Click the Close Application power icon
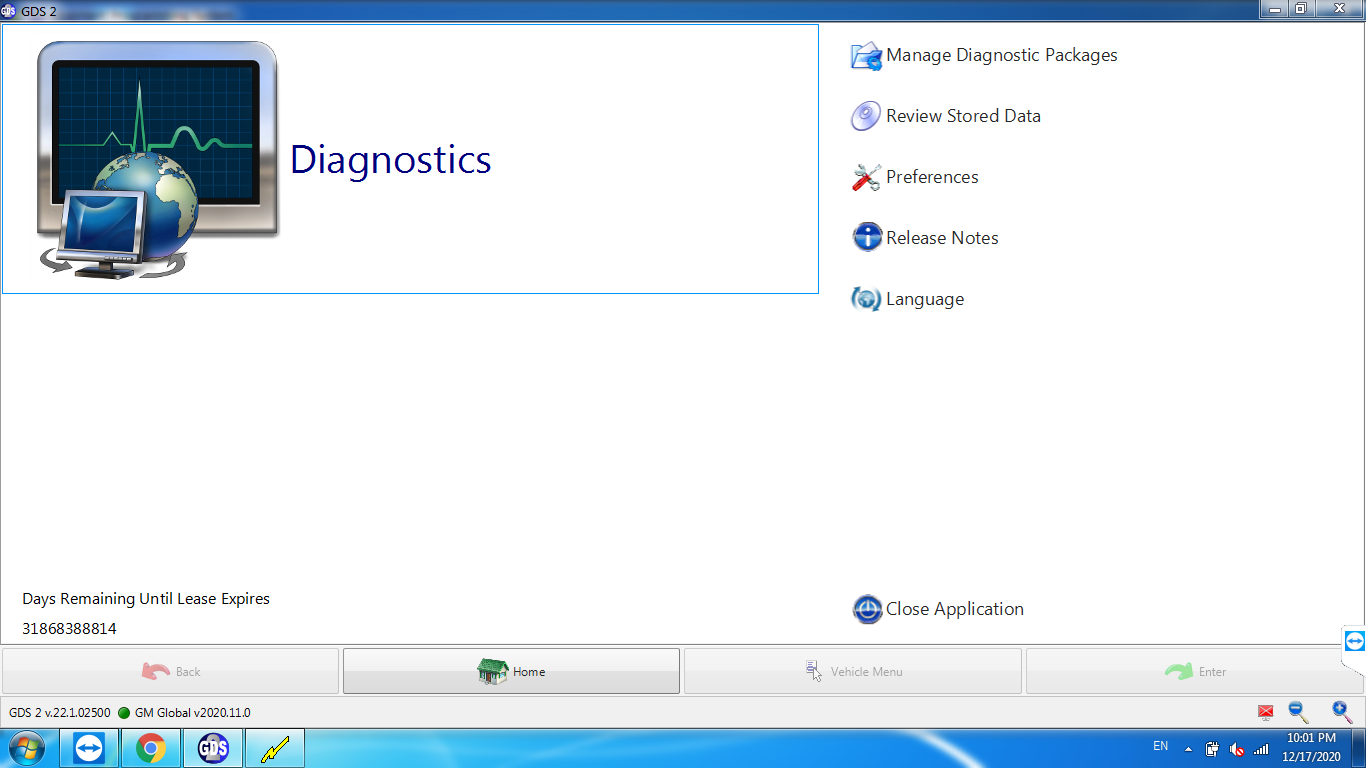Image resolution: width=1366 pixels, height=768 pixels. pos(867,609)
